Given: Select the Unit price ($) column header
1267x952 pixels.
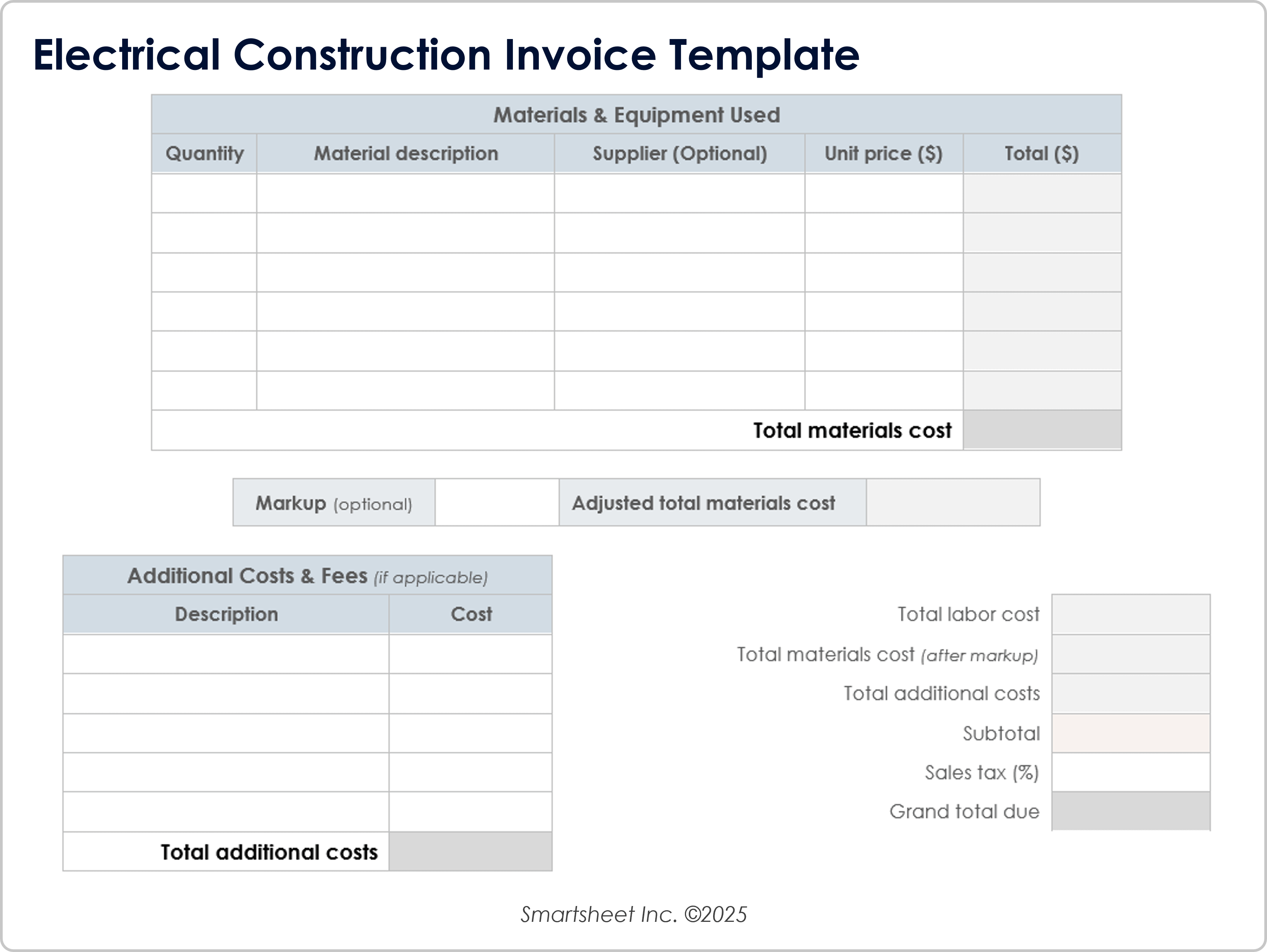Looking at the screenshot, I should pos(883,153).
